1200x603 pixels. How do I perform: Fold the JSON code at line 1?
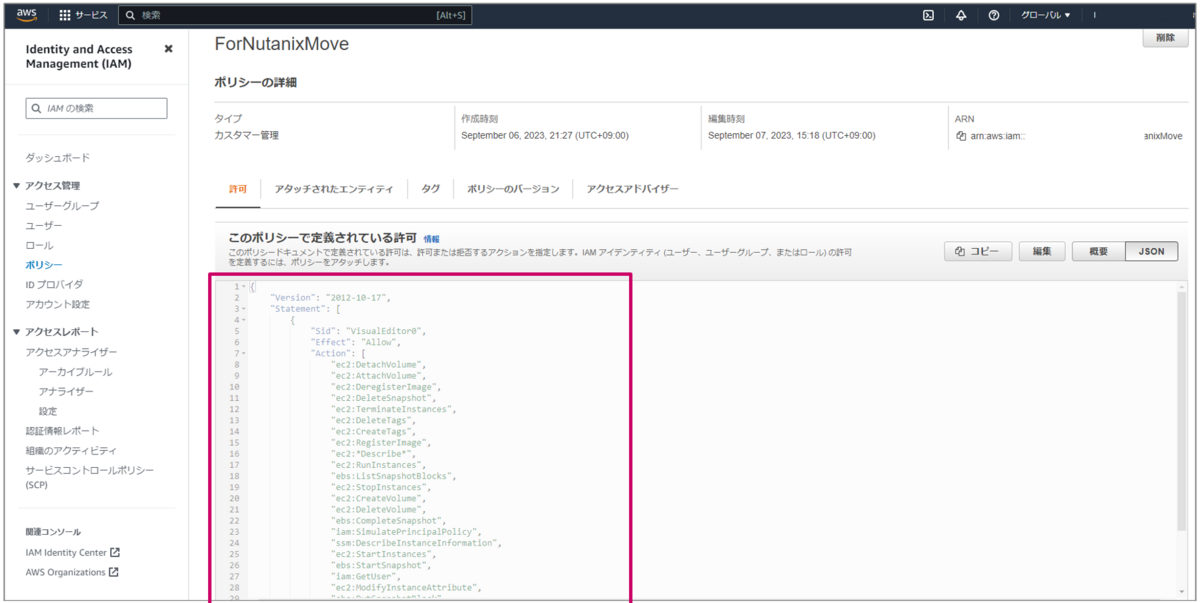[244, 287]
